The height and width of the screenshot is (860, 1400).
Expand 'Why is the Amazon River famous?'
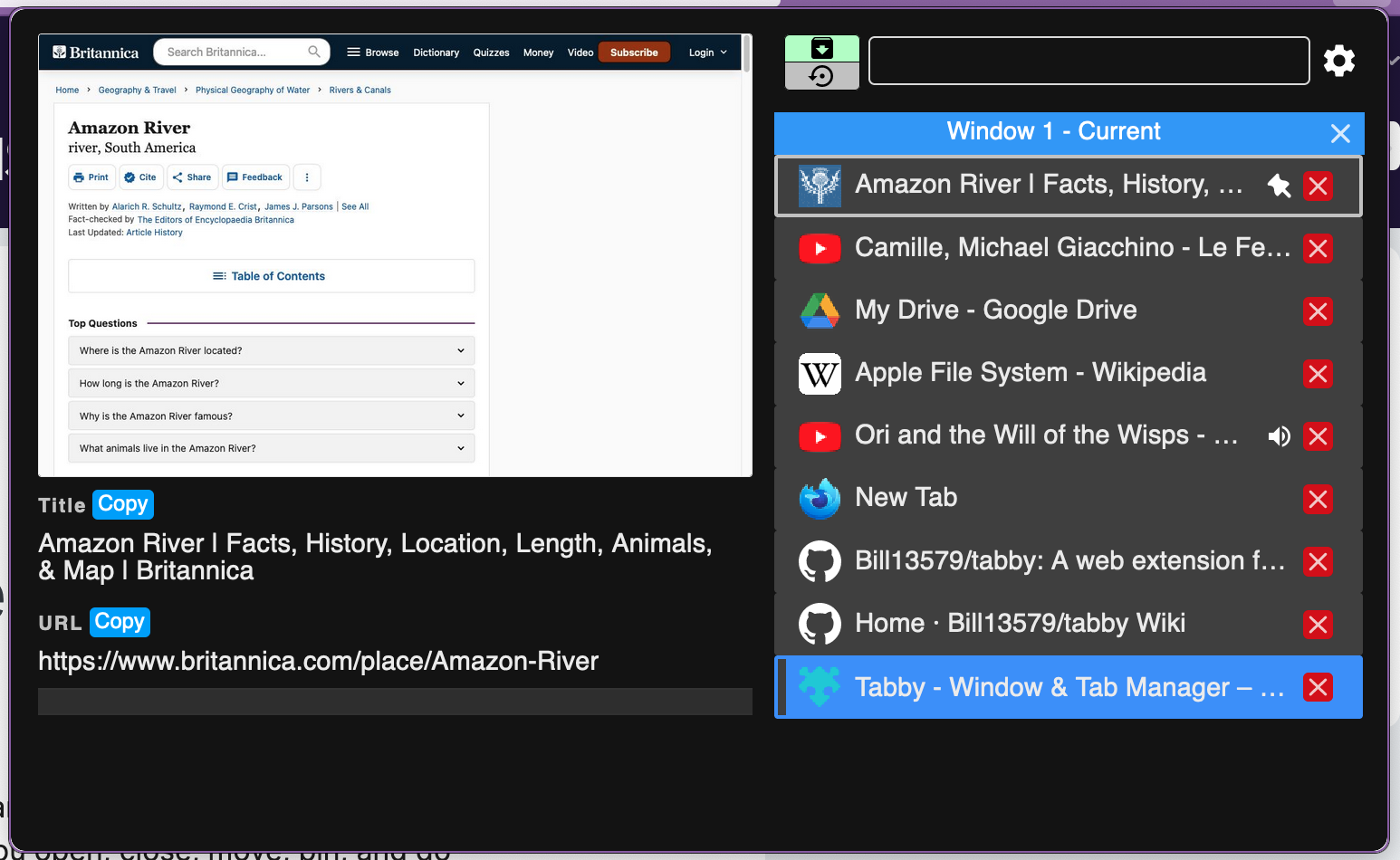click(272, 416)
